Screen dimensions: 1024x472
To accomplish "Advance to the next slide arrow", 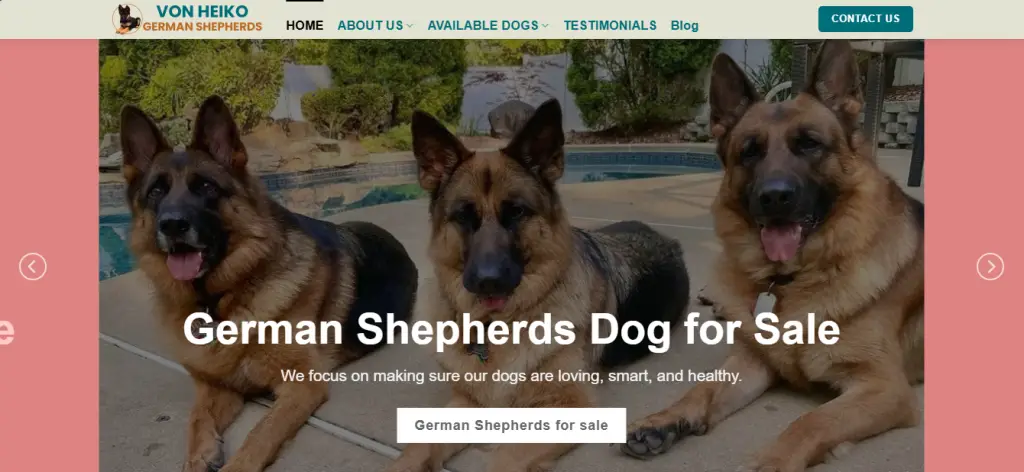I will click(x=990, y=266).
